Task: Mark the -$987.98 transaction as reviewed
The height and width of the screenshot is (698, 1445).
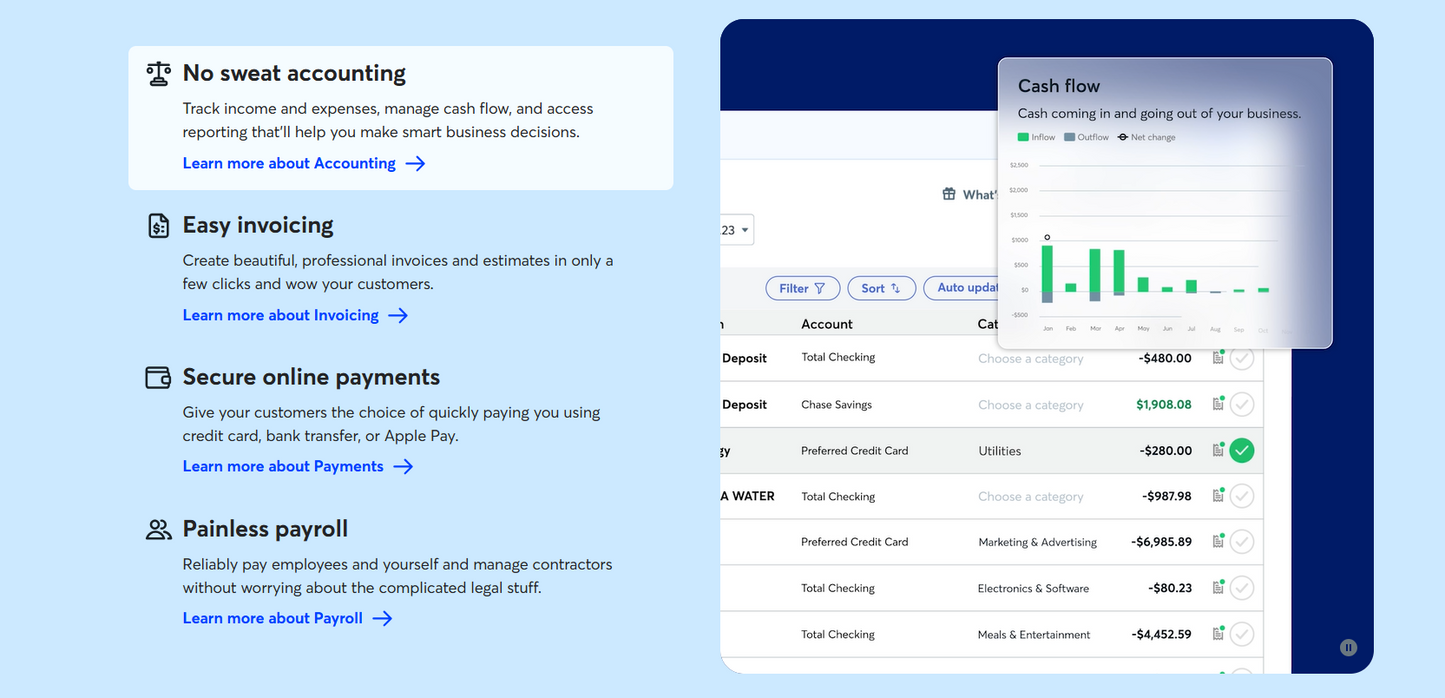Action: 1242,497
